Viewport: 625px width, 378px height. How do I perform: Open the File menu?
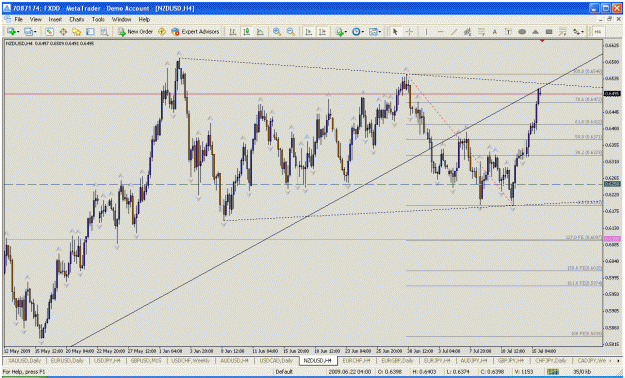coord(18,19)
